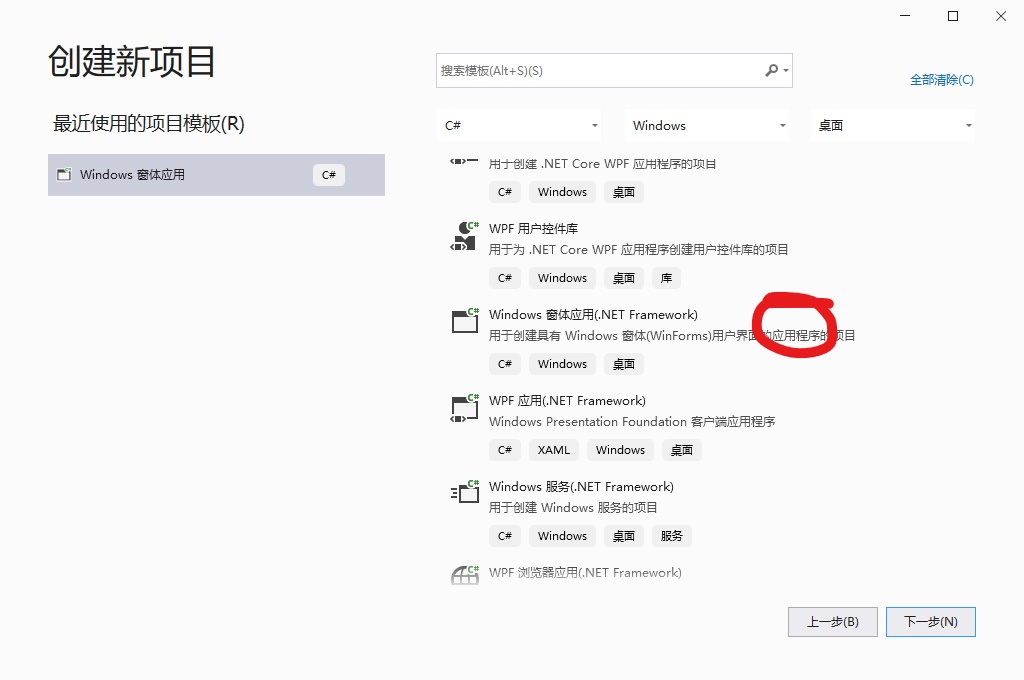Viewport: 1024px width, 680px height.
Task: Click the 桌面 tag under Windows 窗体应用(.NET Framework)
Action: [624, 364]
